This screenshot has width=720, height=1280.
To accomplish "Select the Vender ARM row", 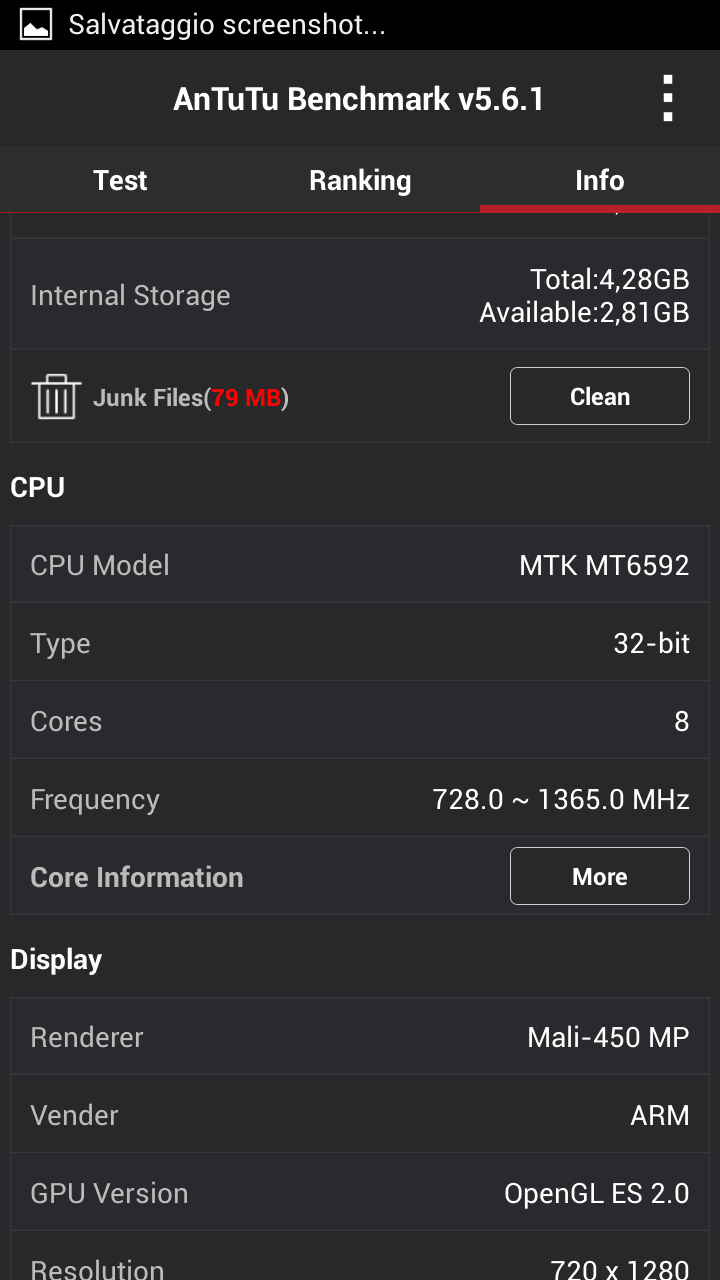I will tap(360, 1115).
